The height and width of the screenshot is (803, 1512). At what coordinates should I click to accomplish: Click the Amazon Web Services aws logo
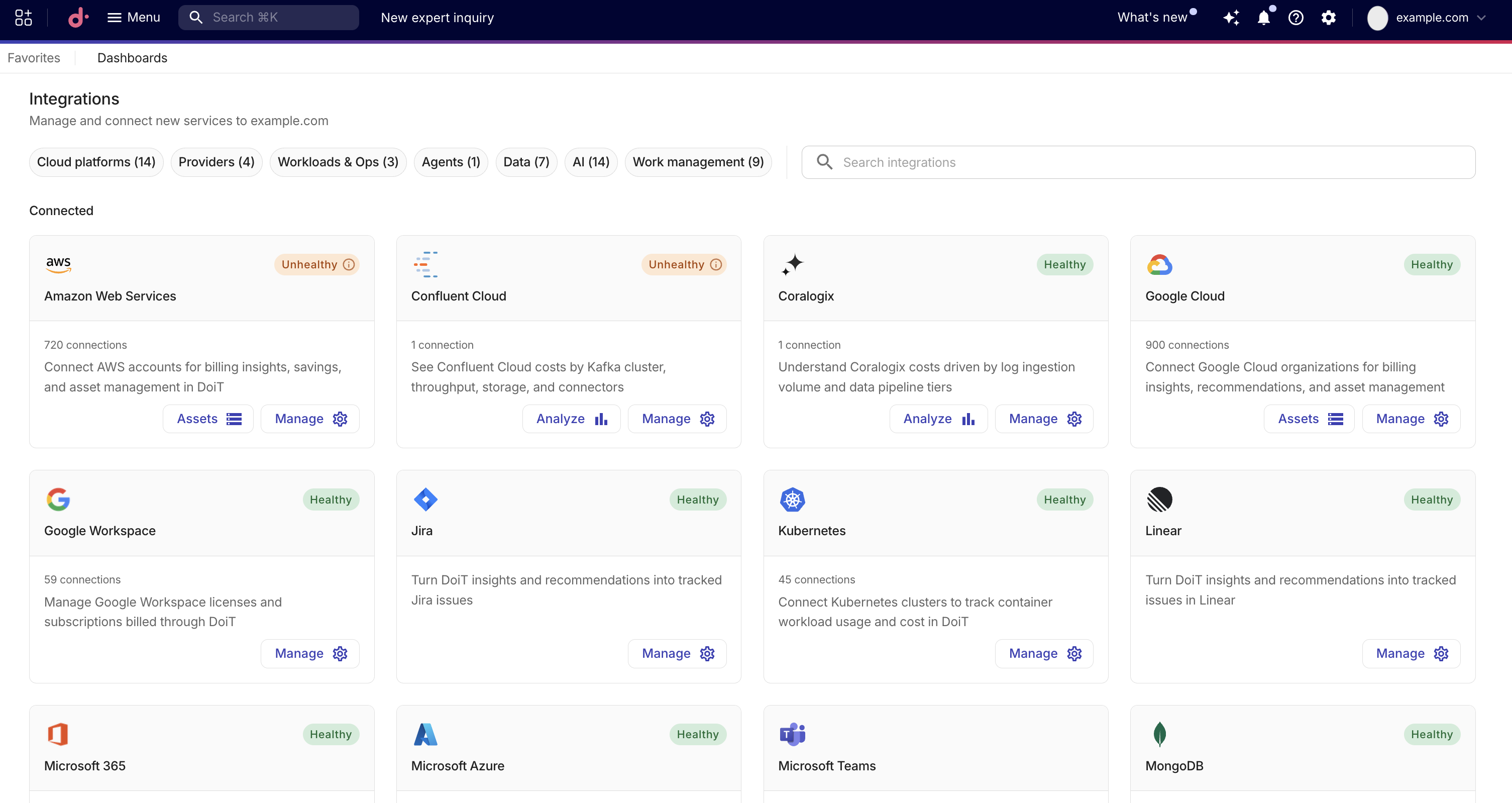click(x=59, y=264)
